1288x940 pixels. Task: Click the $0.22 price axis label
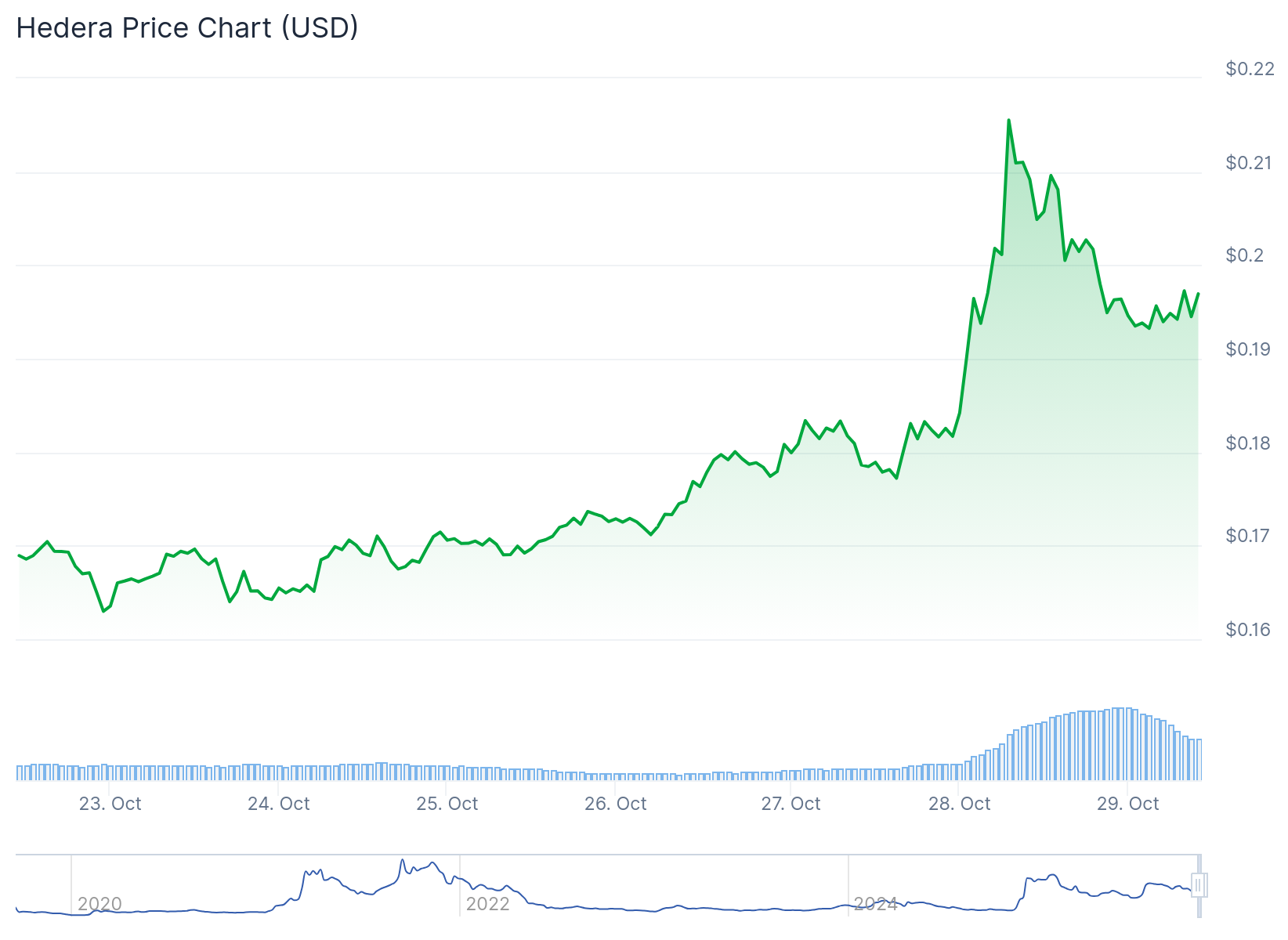(1250, 69)
